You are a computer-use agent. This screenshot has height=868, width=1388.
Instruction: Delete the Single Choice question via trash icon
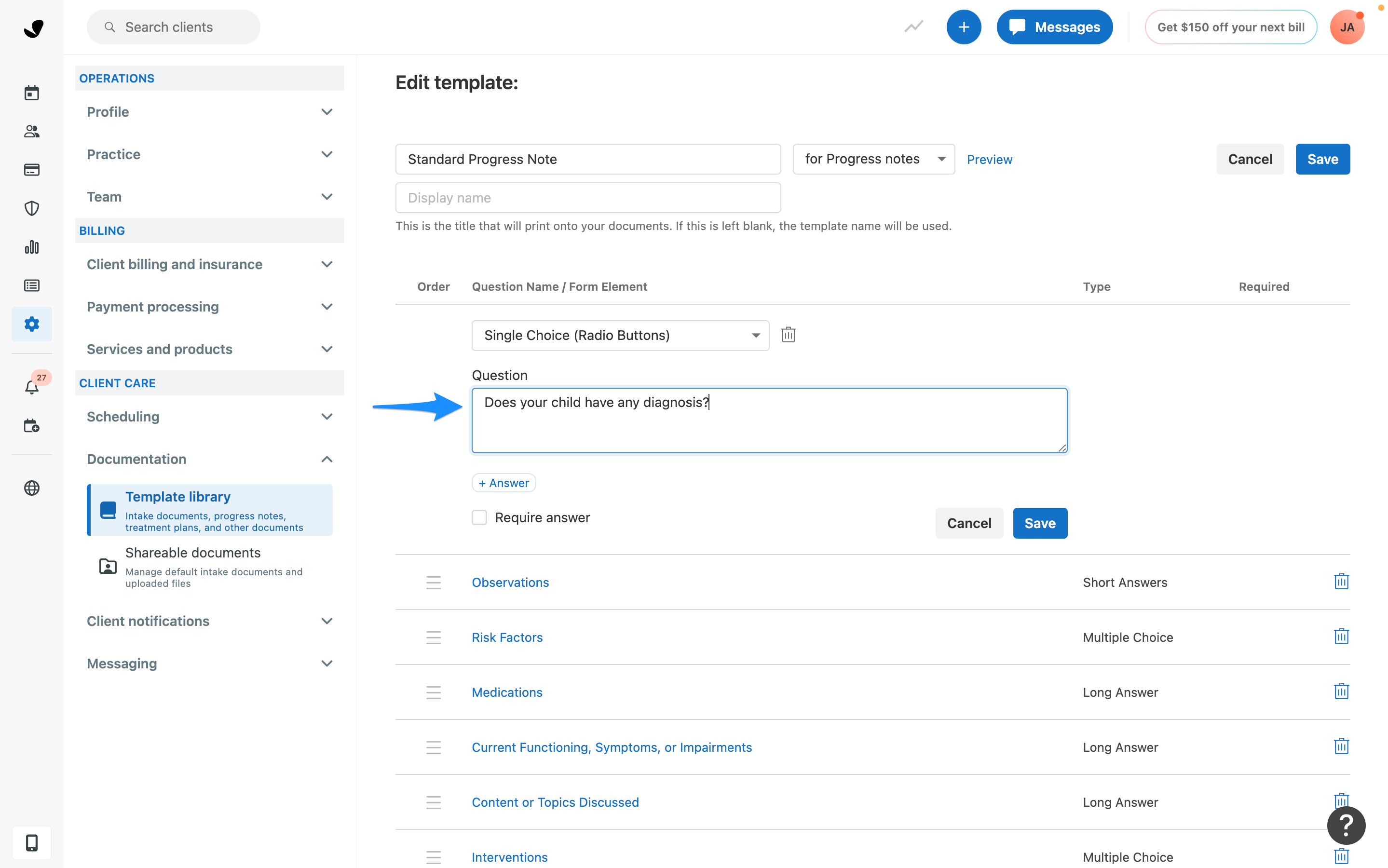[788, 335]
